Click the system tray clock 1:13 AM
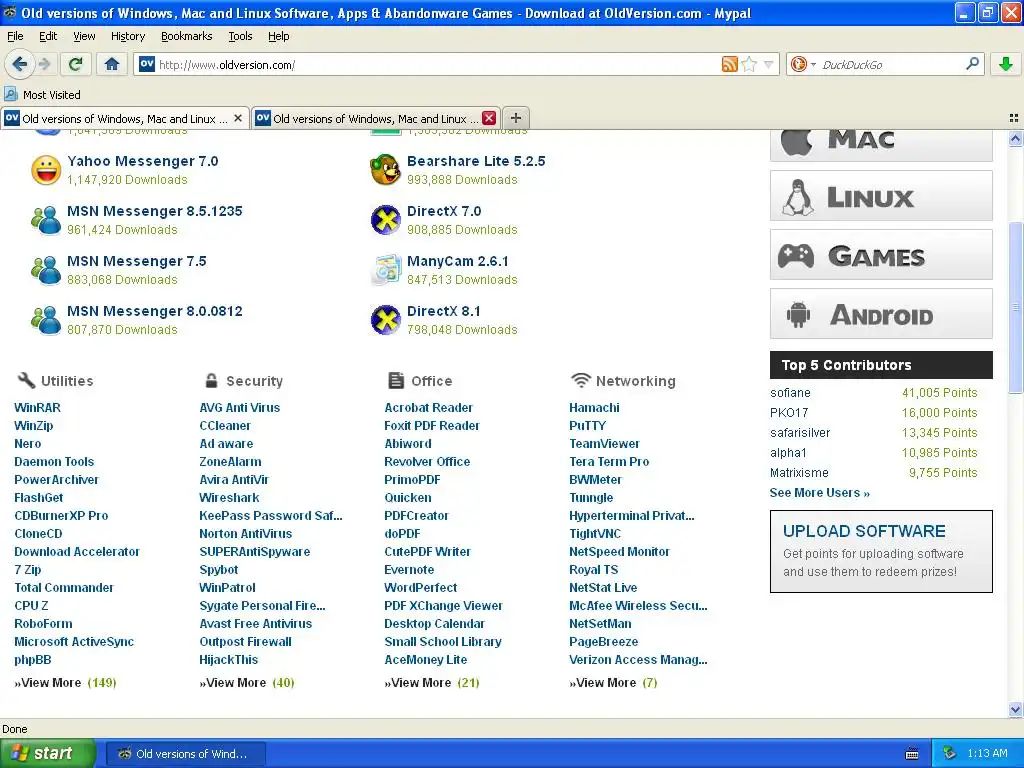The image size is (1024, 768). [987, 753]
